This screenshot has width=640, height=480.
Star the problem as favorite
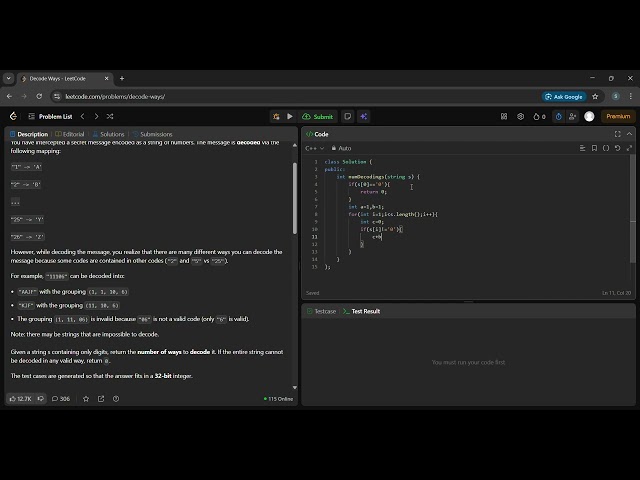click(x=86, y=399)
